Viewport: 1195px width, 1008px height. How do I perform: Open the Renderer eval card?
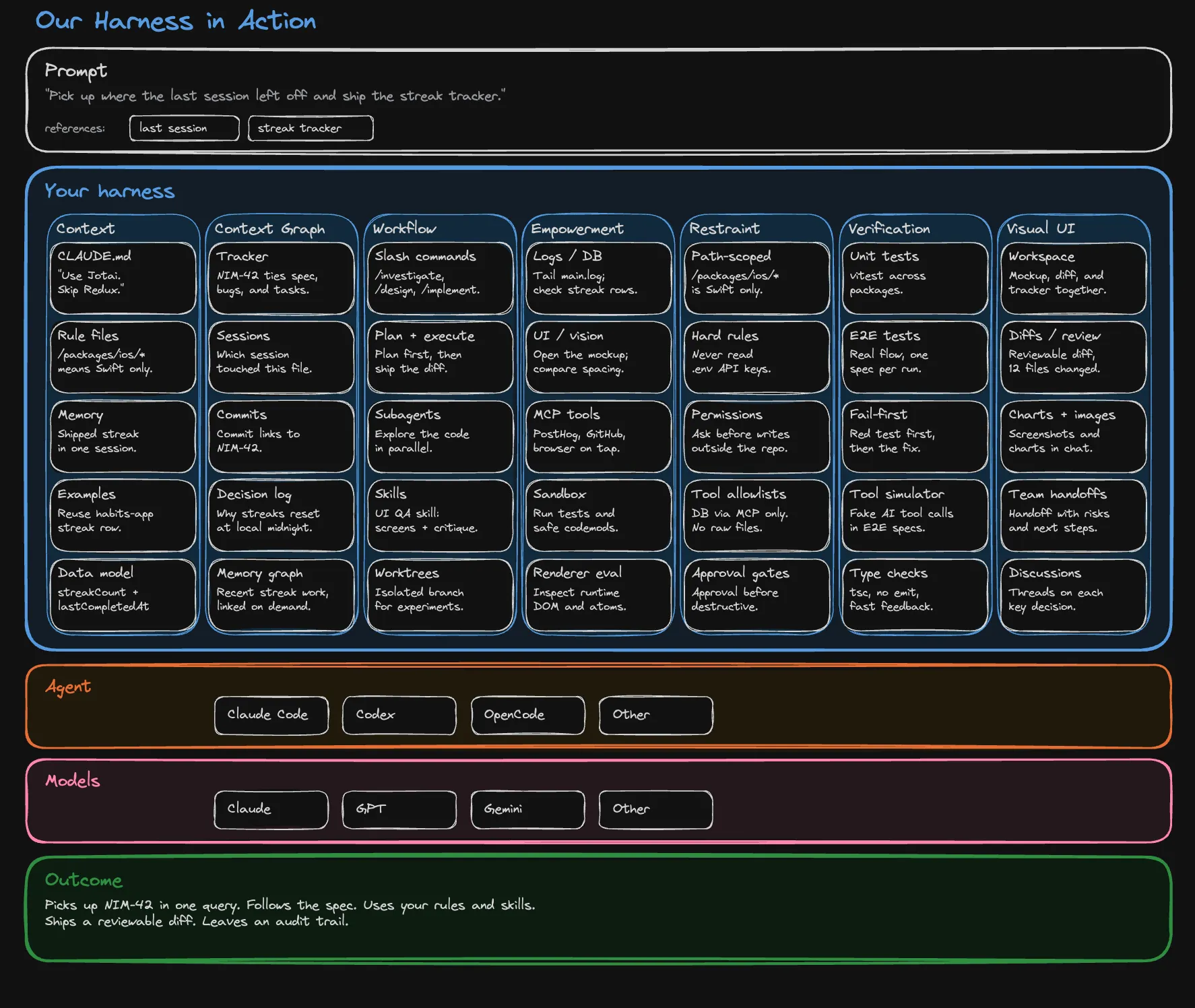pyautogui.click(x=598, y=595)
